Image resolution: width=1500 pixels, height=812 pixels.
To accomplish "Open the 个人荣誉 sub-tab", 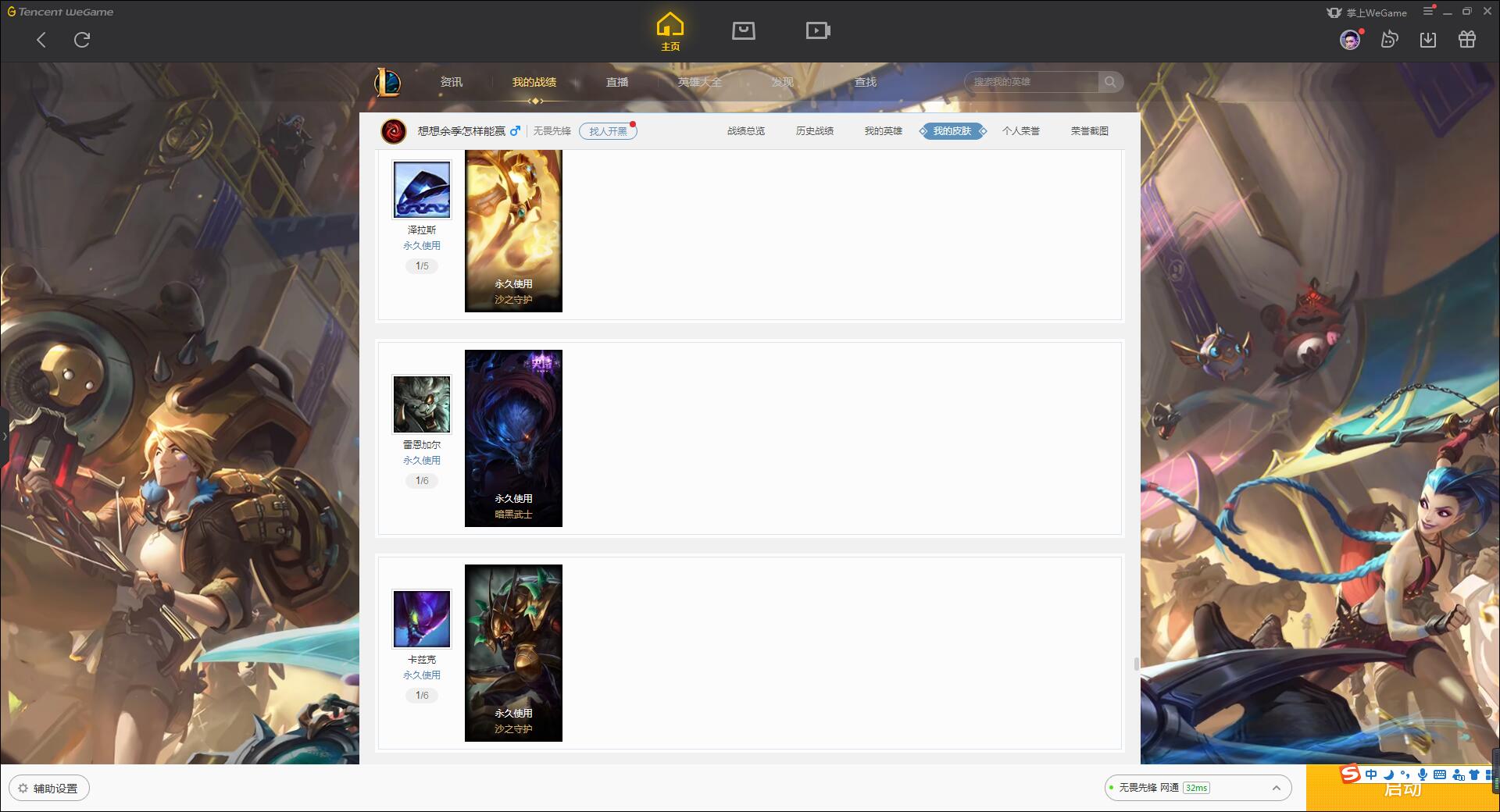I will click(x=1021, y=131).
